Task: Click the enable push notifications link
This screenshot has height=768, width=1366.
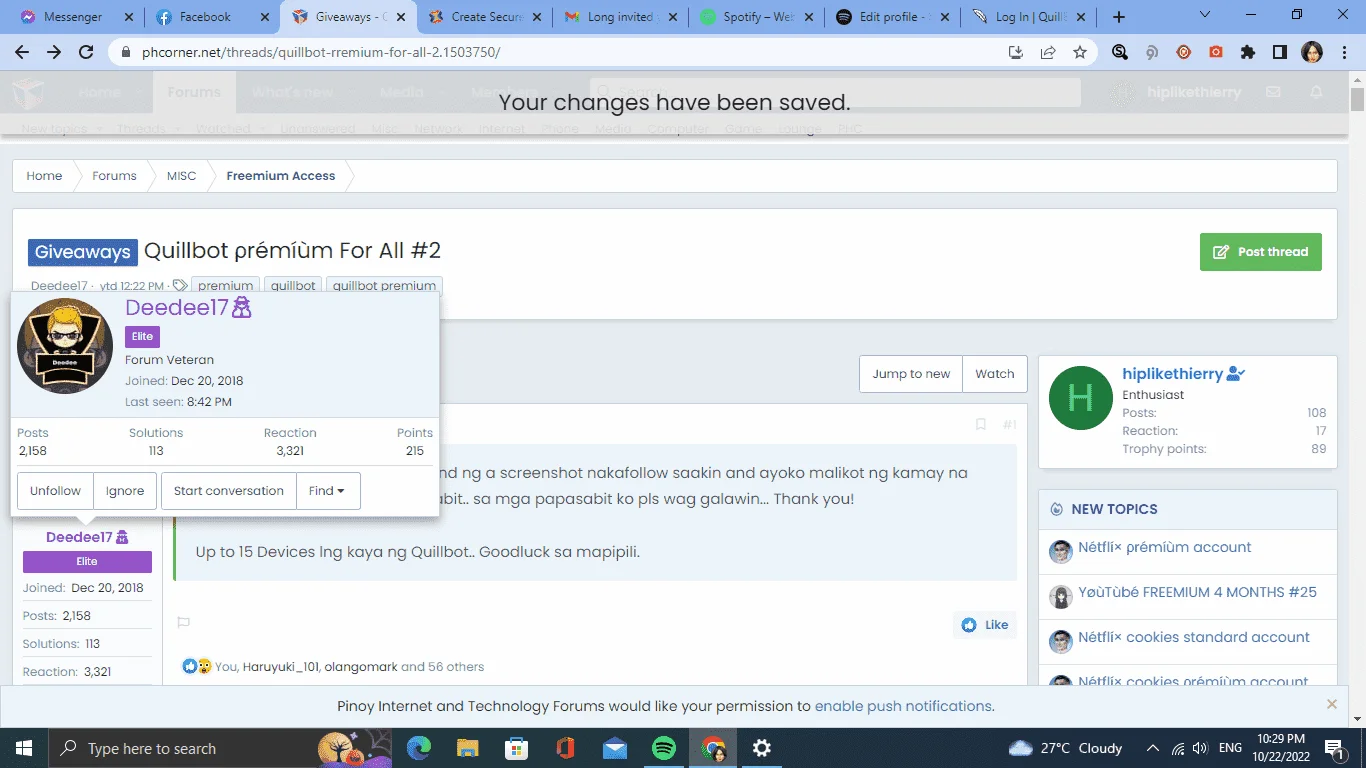Action: point(903,706)
